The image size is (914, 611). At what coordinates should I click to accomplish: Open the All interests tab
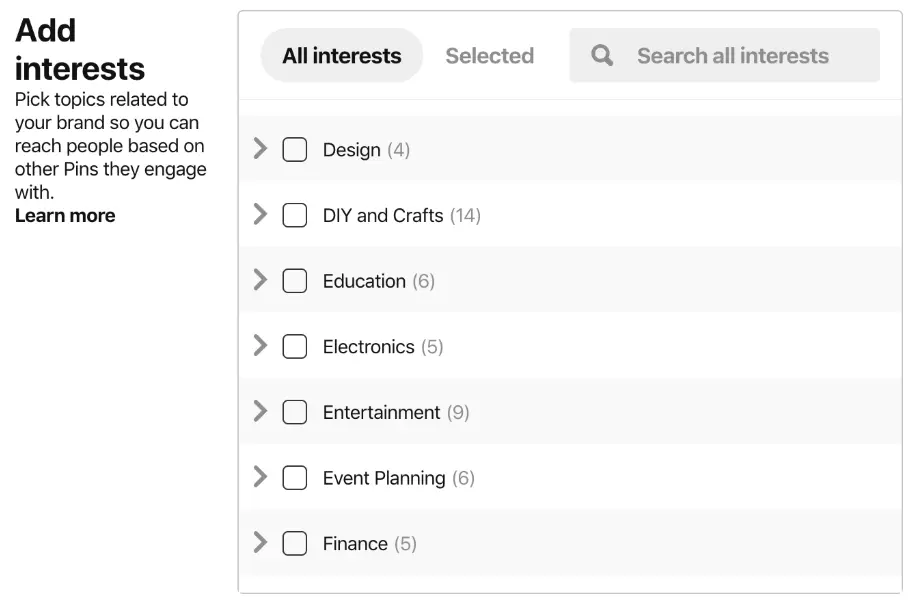coord(341,56)
